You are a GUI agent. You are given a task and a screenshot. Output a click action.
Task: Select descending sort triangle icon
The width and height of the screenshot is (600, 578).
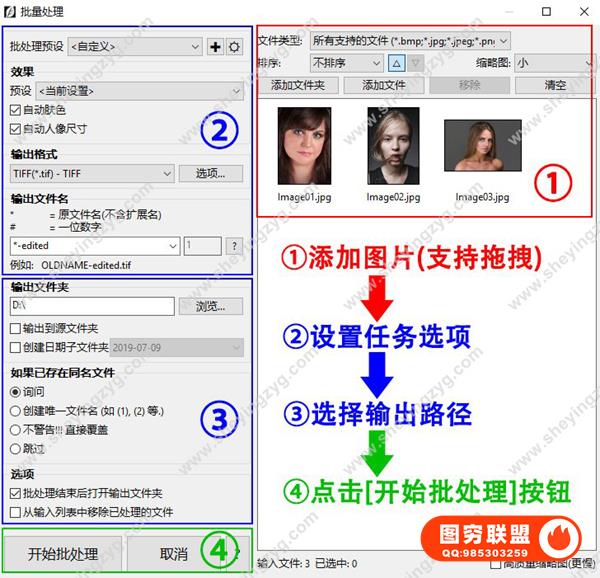(415, 62)
